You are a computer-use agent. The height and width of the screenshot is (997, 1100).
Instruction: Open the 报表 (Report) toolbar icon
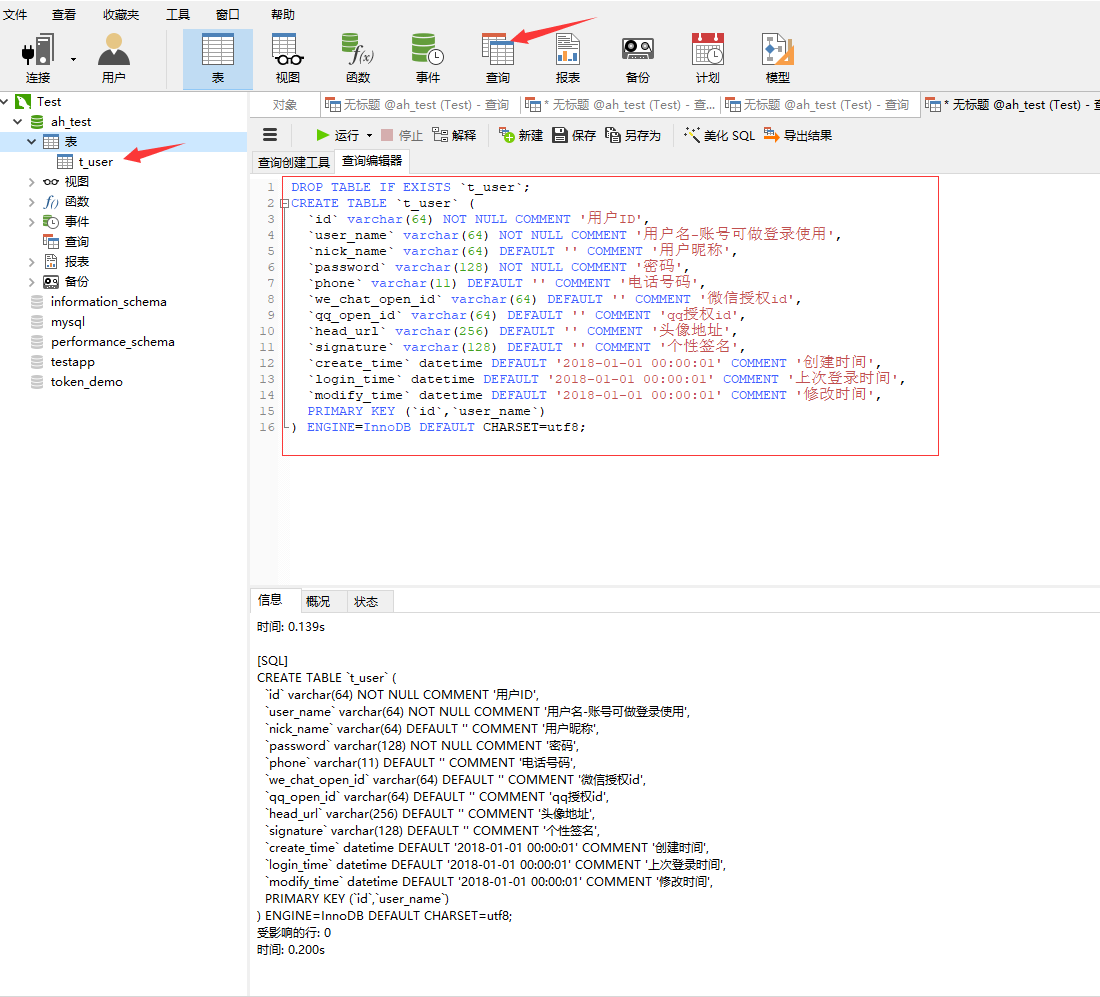pyautogui.click(x=568, y=58)
